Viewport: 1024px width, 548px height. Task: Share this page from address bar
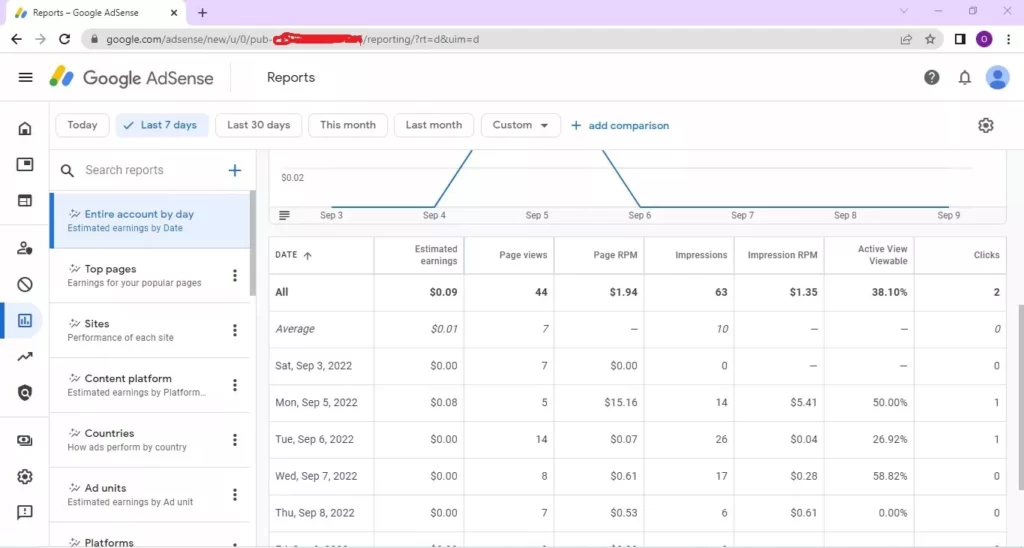point(906,39)
